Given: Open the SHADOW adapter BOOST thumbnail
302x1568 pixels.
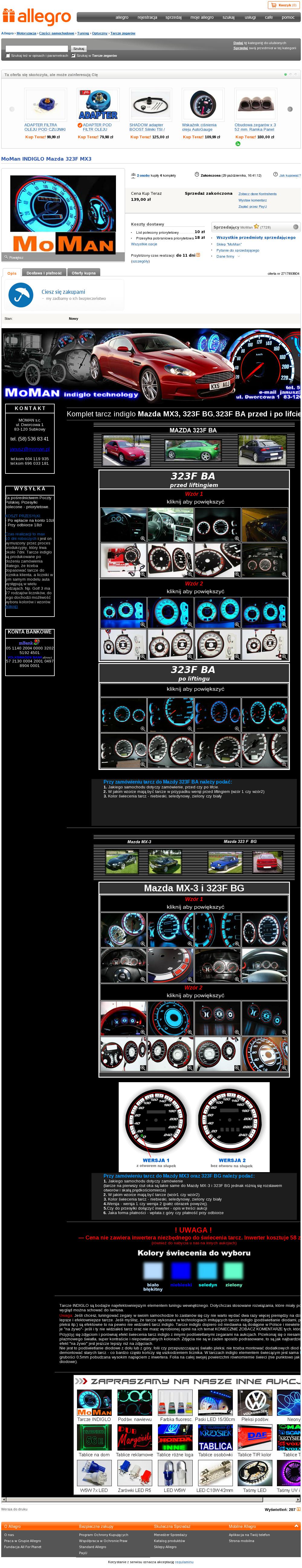Looking at the screenshot, I should (150, 105).
